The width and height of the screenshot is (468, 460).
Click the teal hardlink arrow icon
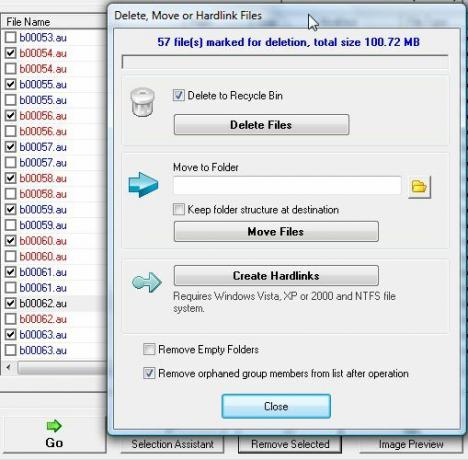point(147,282)
